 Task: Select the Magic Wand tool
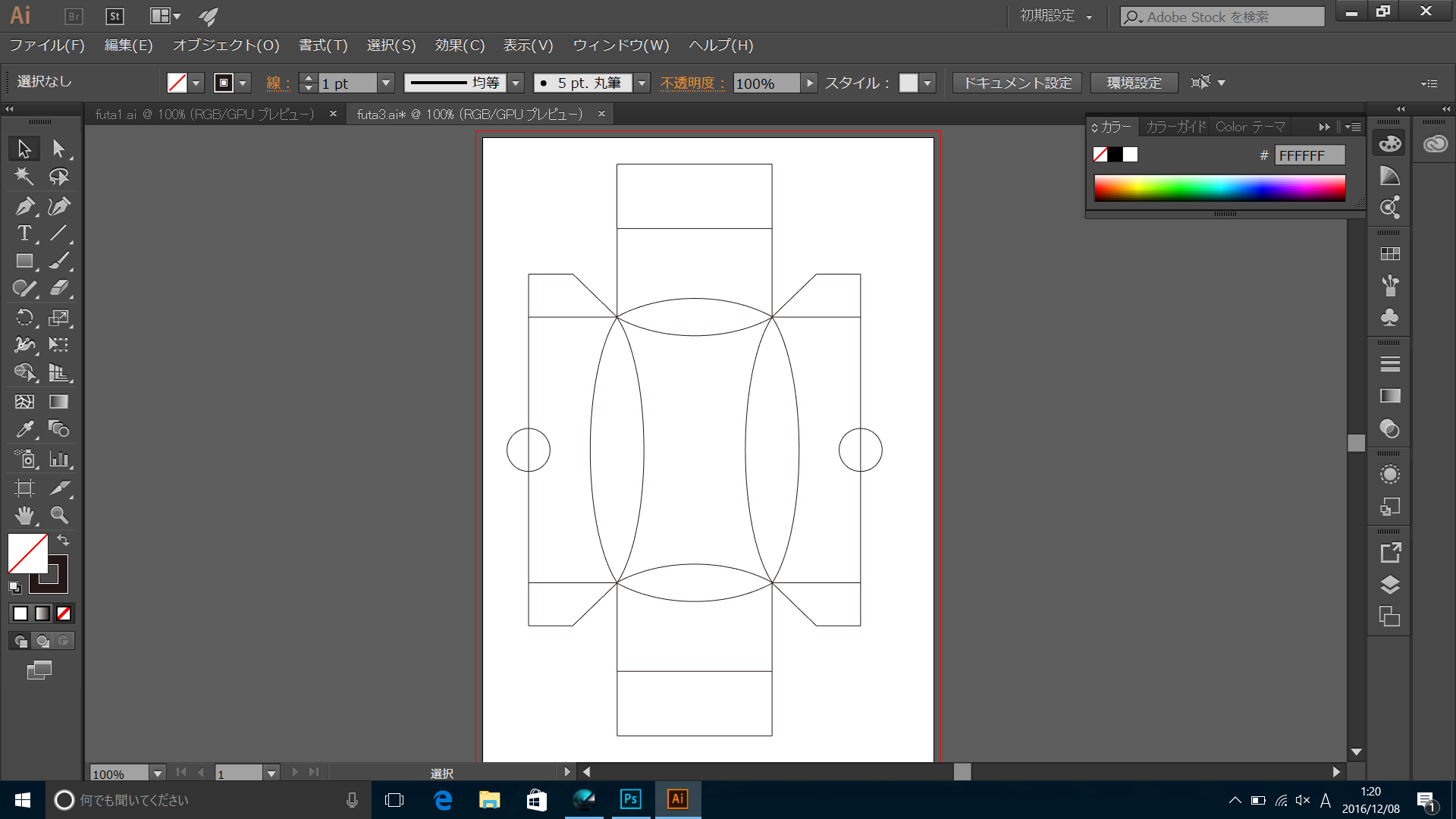click(24, 176)
